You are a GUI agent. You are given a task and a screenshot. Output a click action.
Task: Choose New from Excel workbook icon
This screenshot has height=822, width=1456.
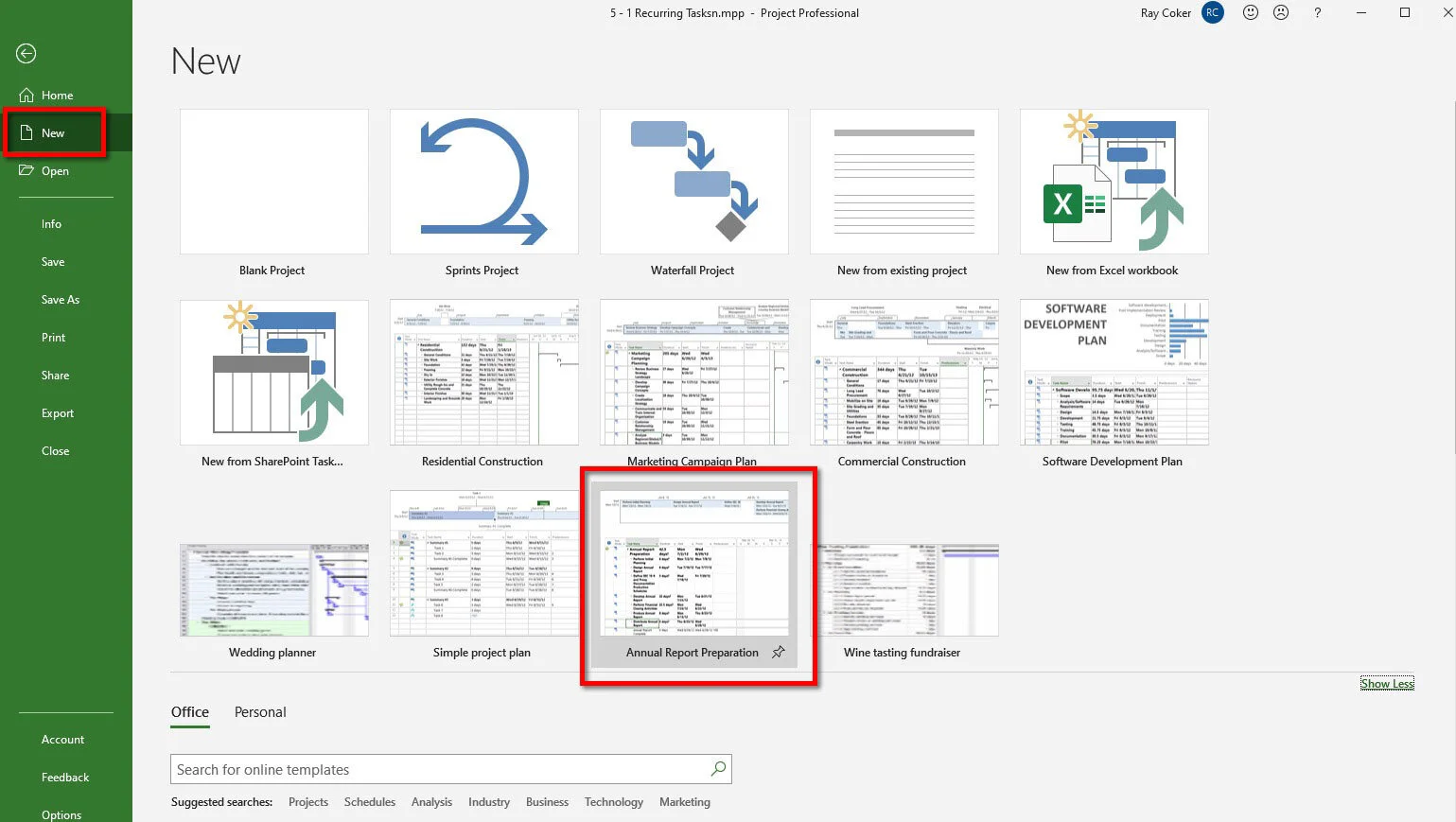pos(1114,182)
